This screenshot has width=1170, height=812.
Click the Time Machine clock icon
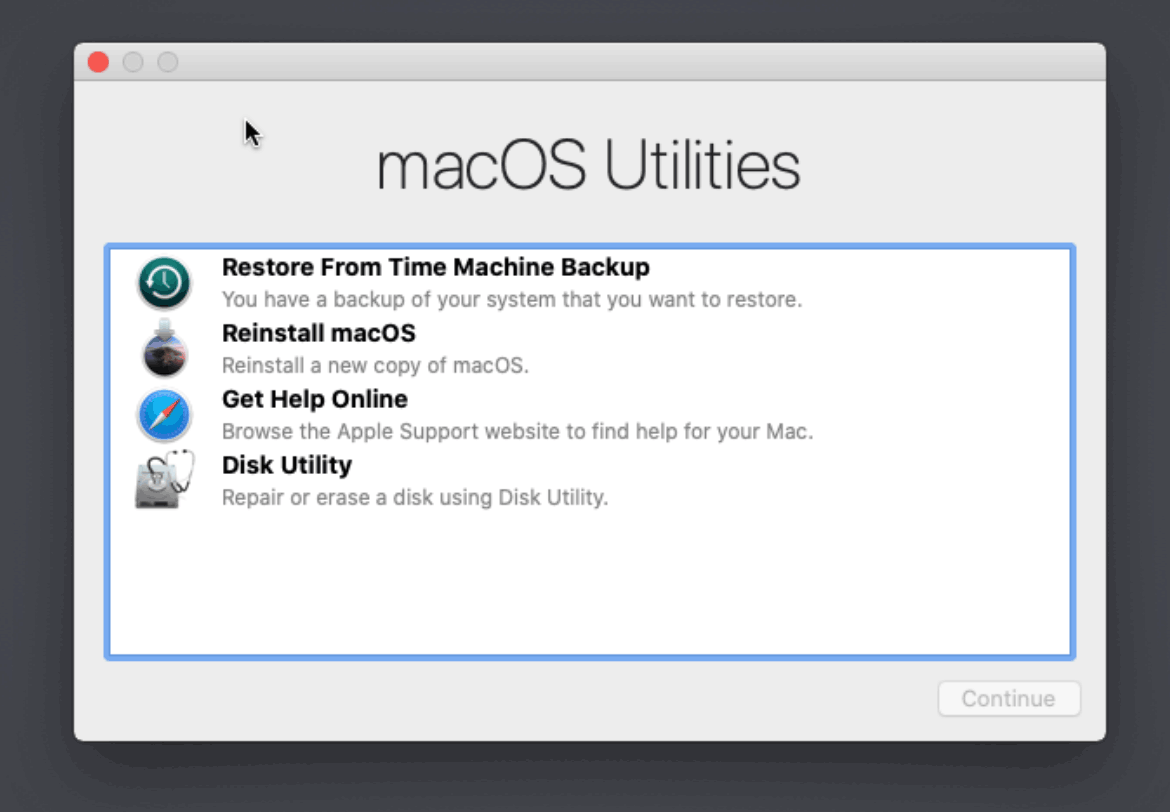[x=164, y=283]
